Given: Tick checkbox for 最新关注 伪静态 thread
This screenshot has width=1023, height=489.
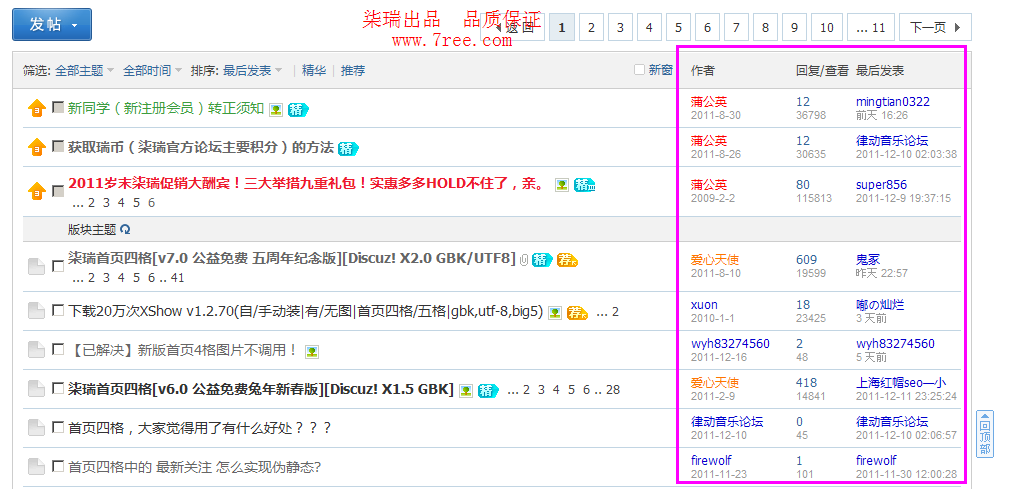Looking at the screenshot, I should pyautogui.click(x=58, y=466).
